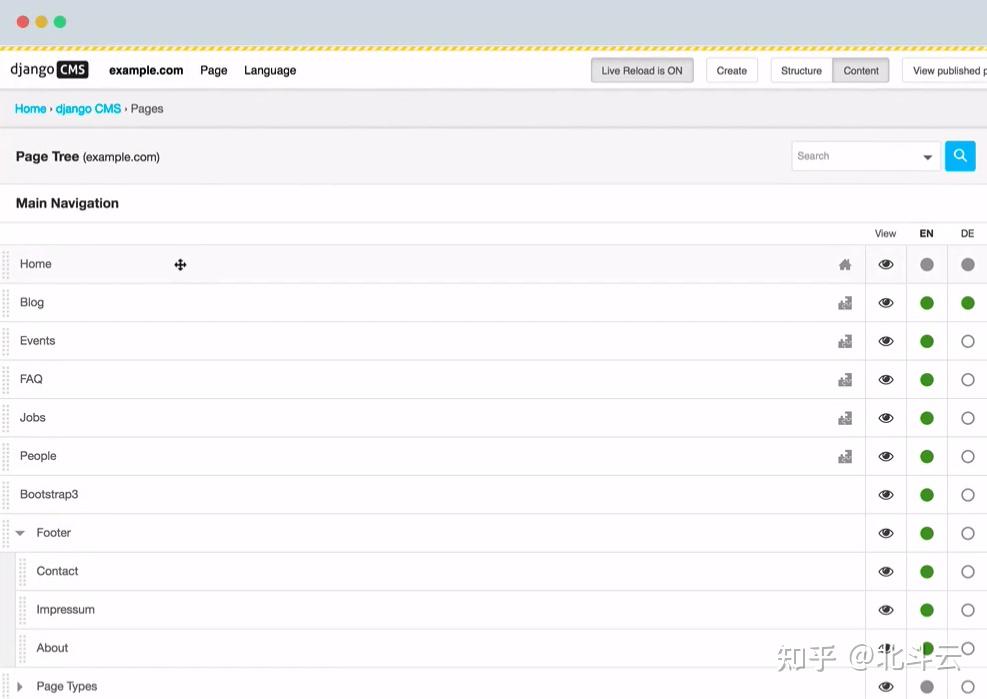Click the drag handle of Bootstrap3 row
This screenshot has width=987, height=699.
(6, 495)
